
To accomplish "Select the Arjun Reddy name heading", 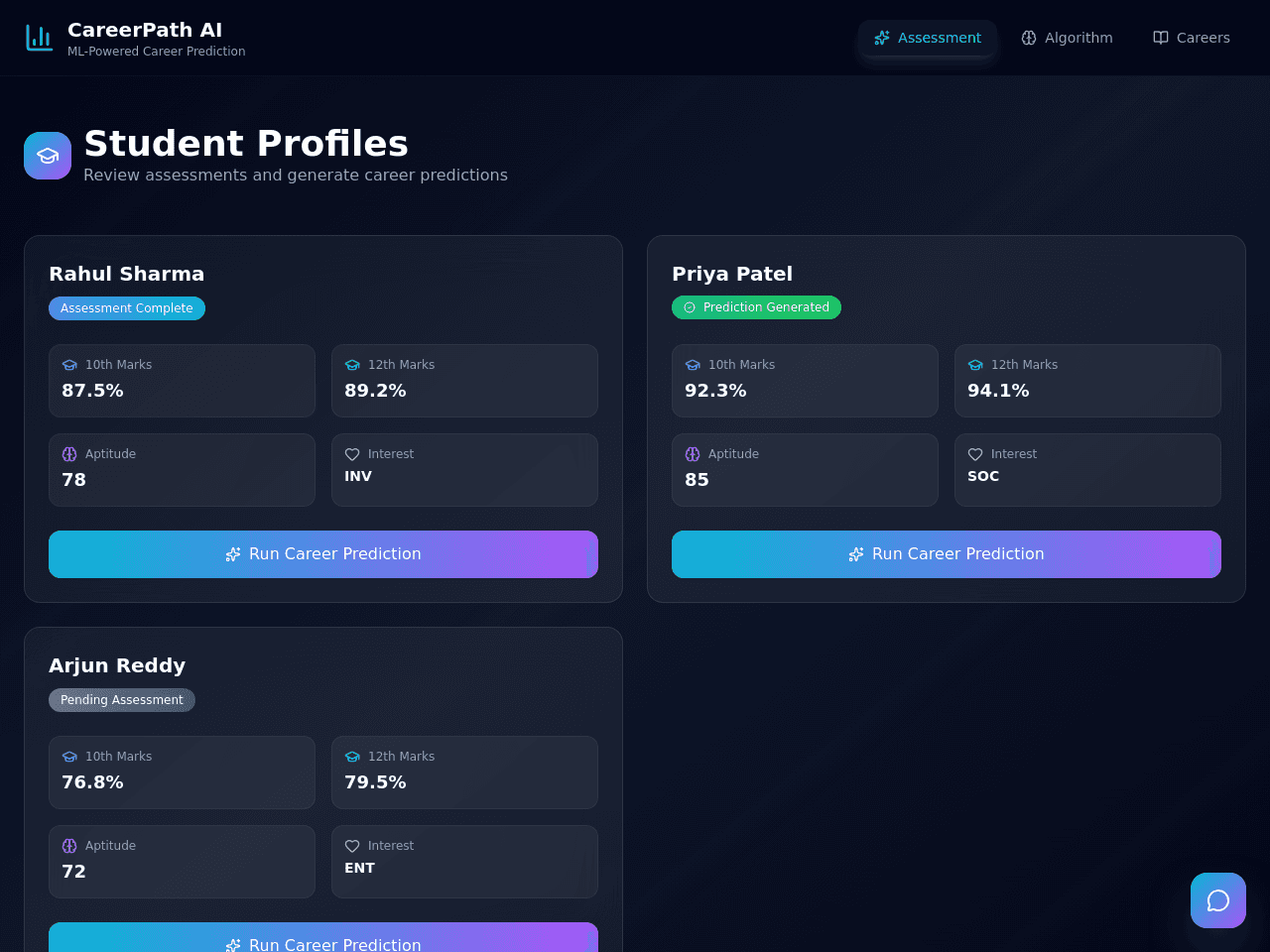I will coord(117,665).
